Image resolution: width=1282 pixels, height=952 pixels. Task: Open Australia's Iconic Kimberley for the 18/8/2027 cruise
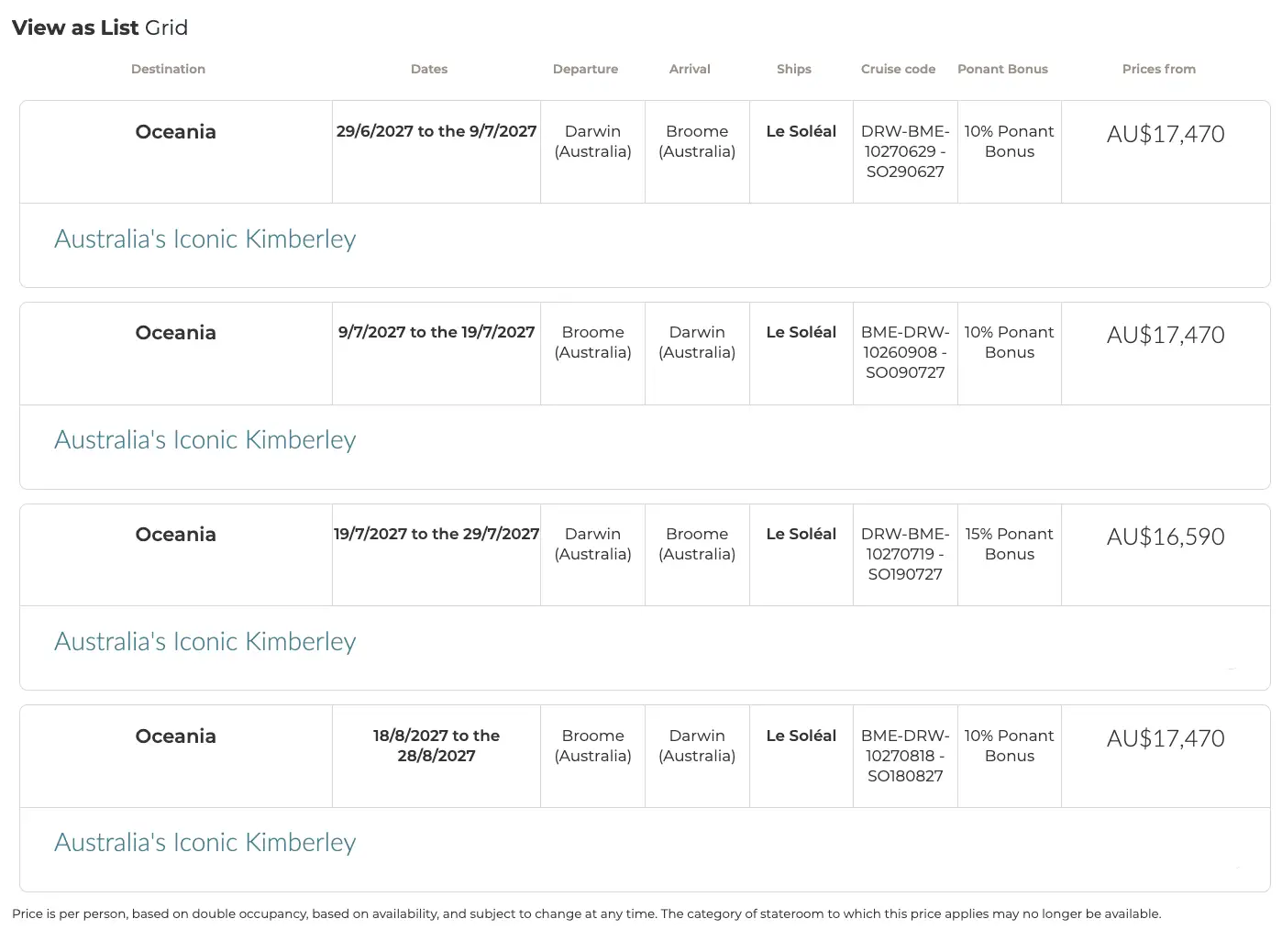tap(205, 842)
